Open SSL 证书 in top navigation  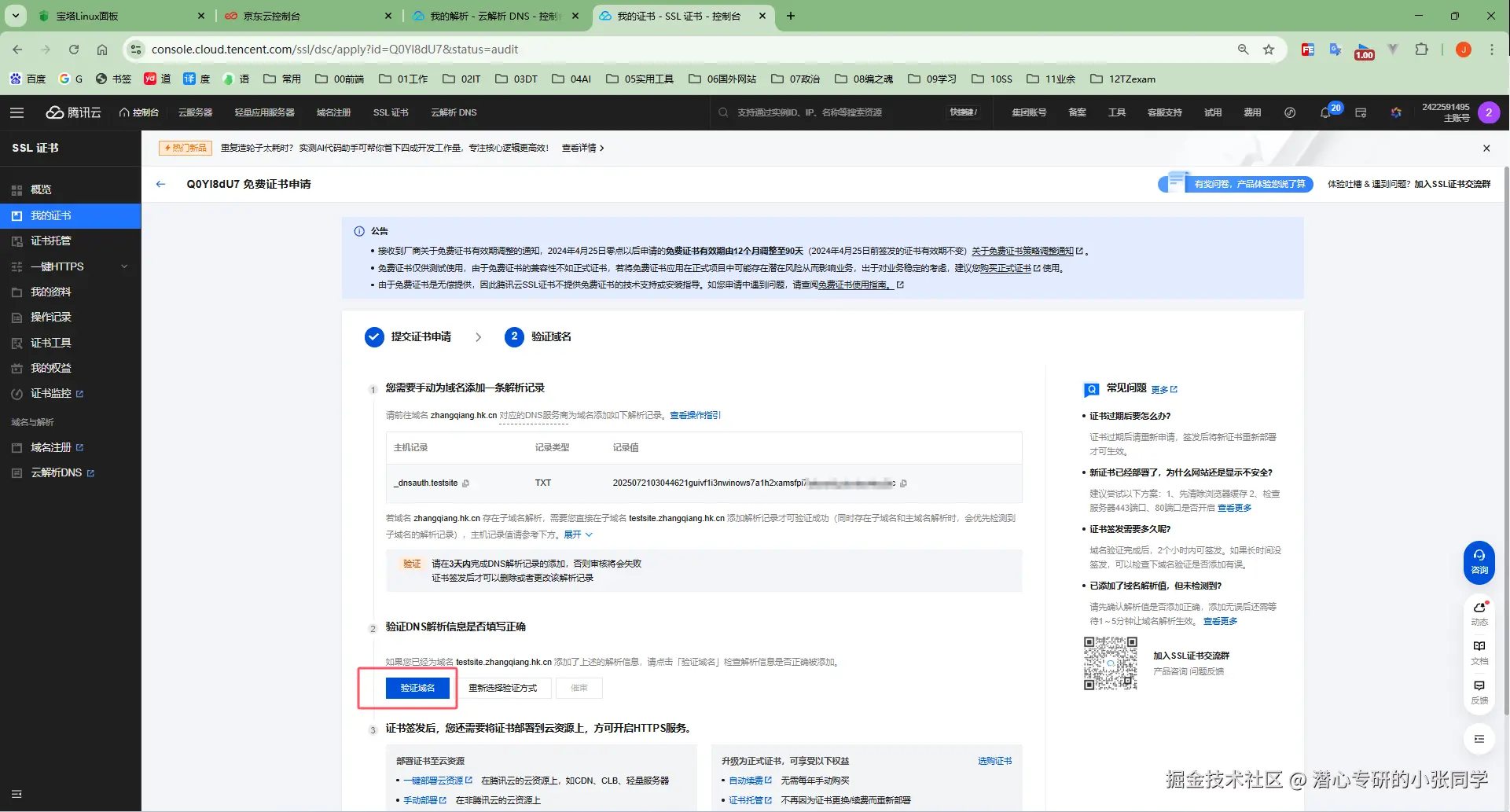[391, 112]
